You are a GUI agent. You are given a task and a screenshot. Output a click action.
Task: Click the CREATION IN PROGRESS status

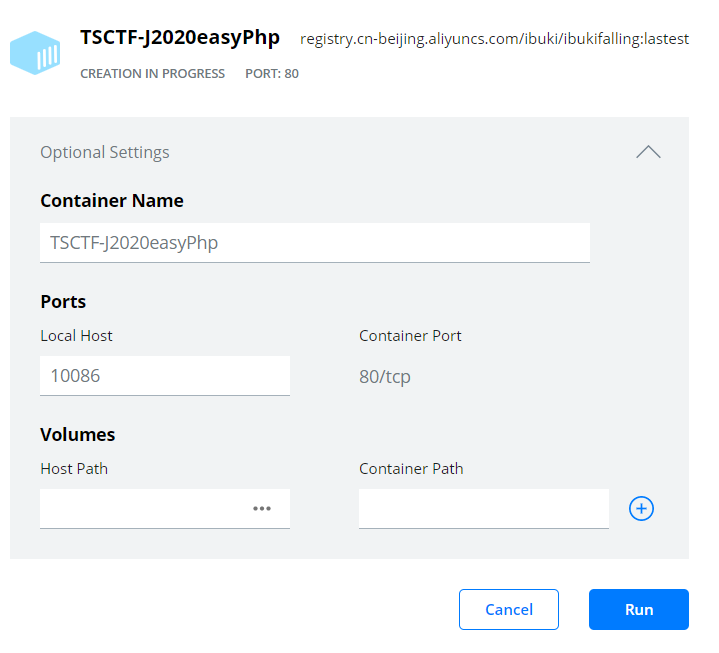tap(152, 74)
